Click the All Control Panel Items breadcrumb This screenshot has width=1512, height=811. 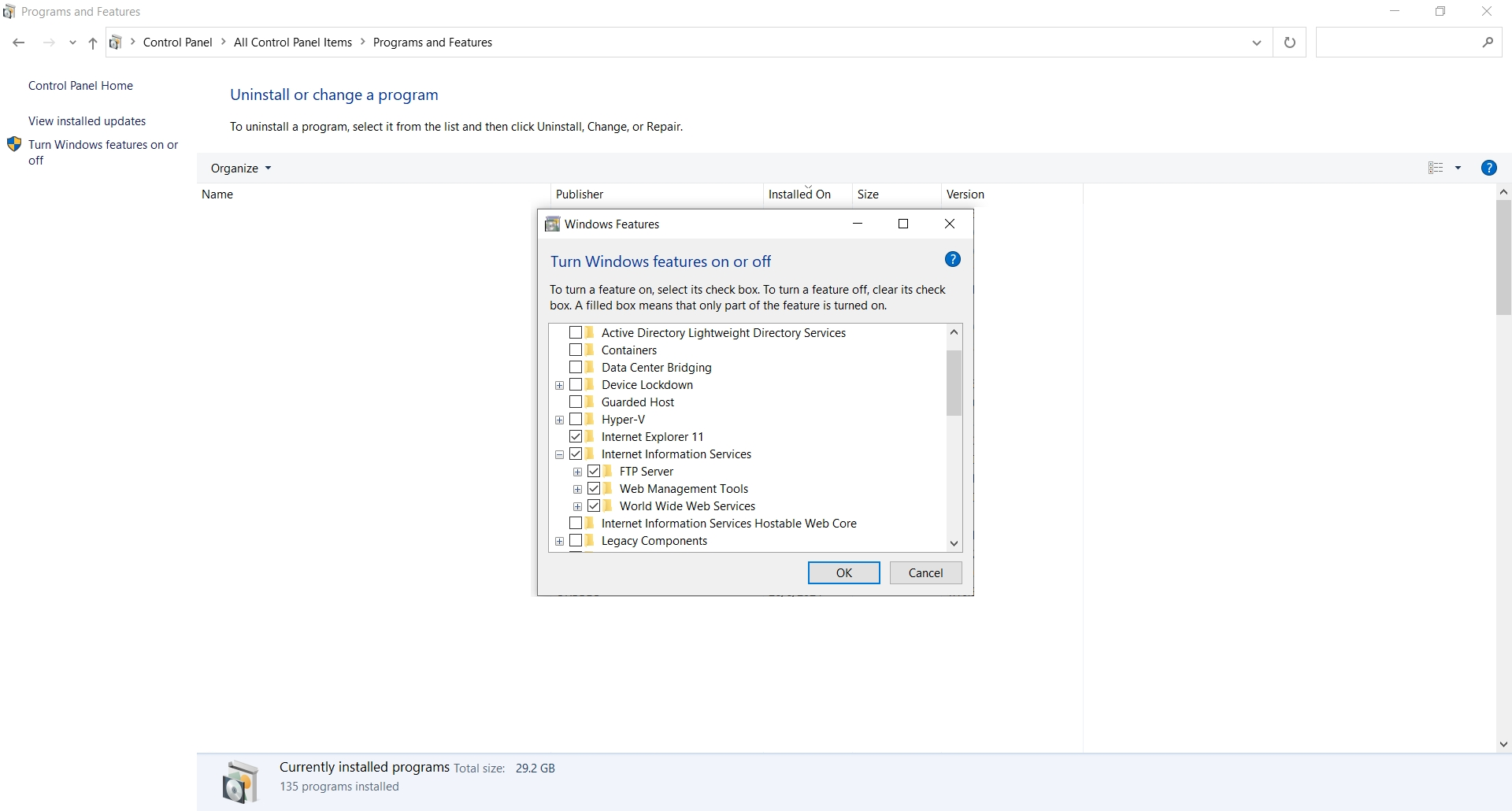293,43
